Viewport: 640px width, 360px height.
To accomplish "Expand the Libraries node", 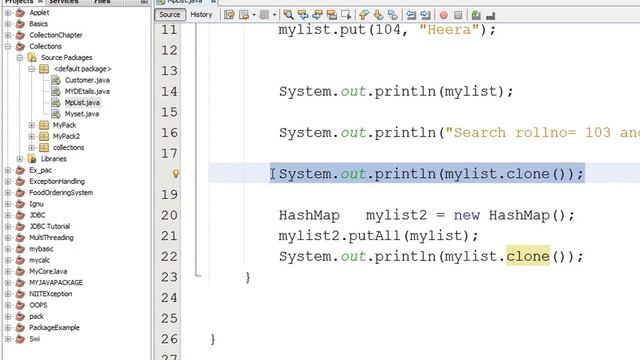I will [20, 159].
